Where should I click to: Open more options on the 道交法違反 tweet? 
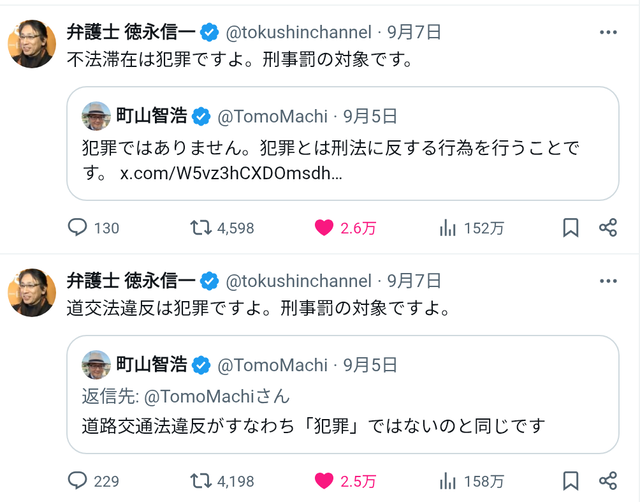coord(608,281)
